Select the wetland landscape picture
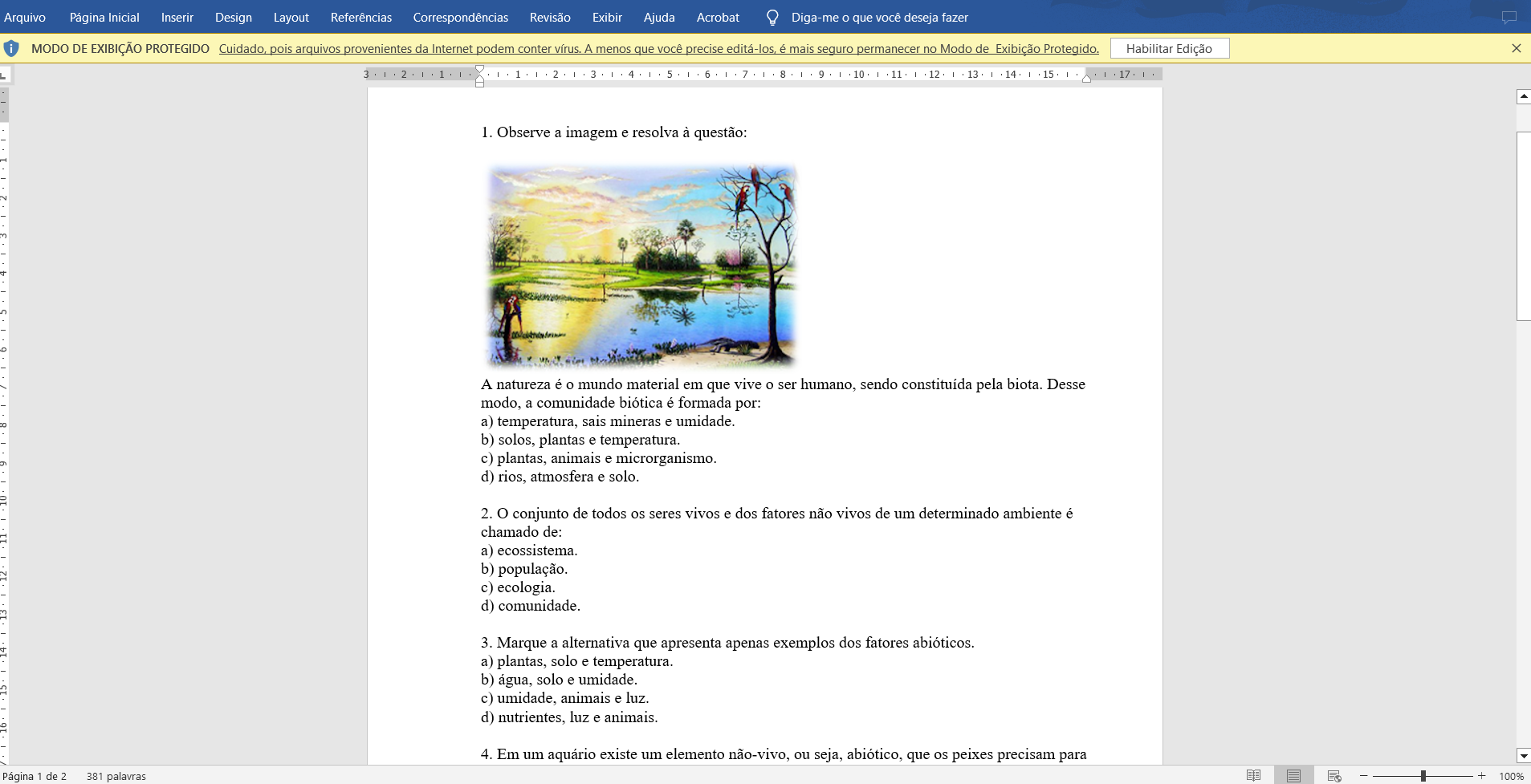Image resolution: width=1531 pixels, height=784 pixels. (641, 266)
